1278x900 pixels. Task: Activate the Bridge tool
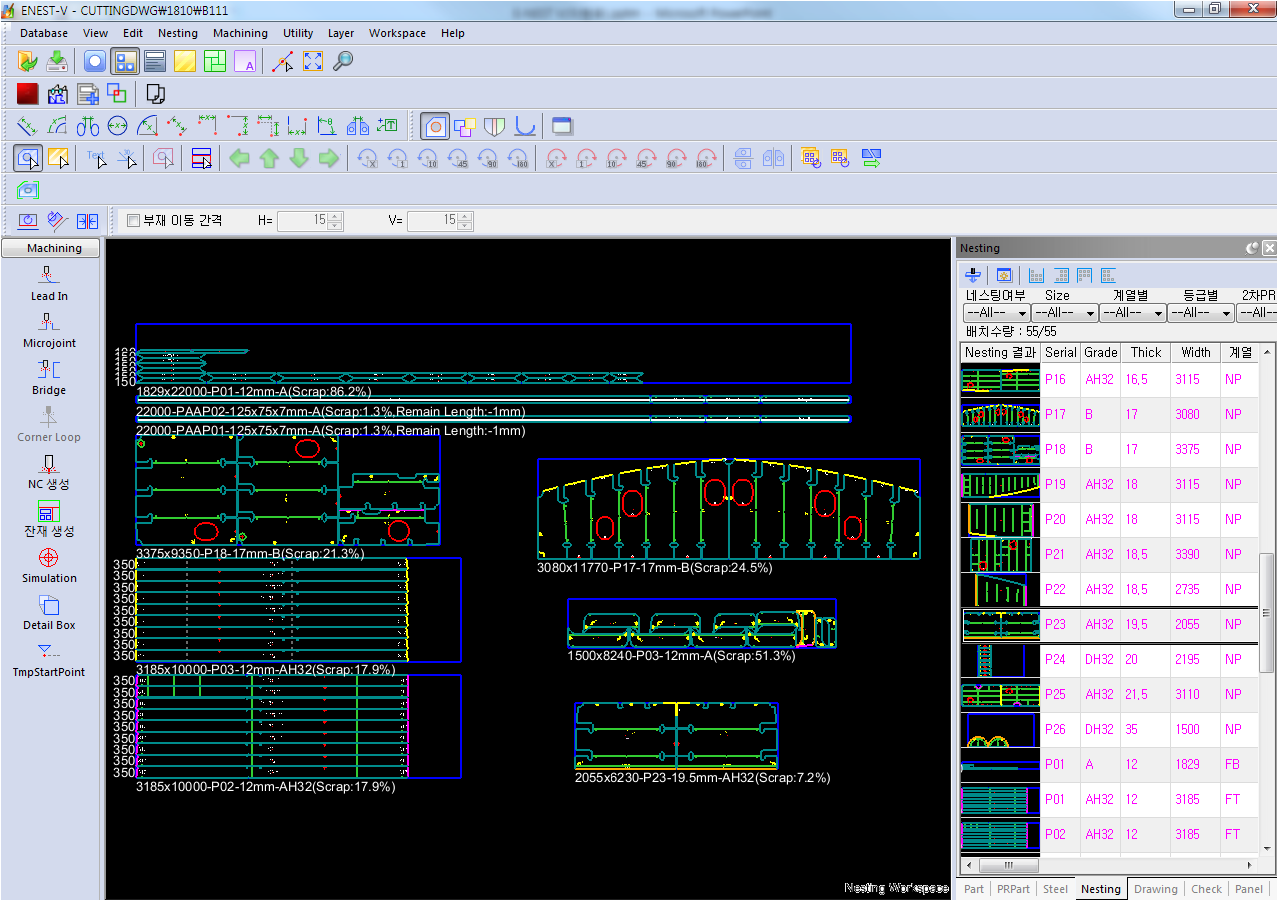(x=49, y=377)
